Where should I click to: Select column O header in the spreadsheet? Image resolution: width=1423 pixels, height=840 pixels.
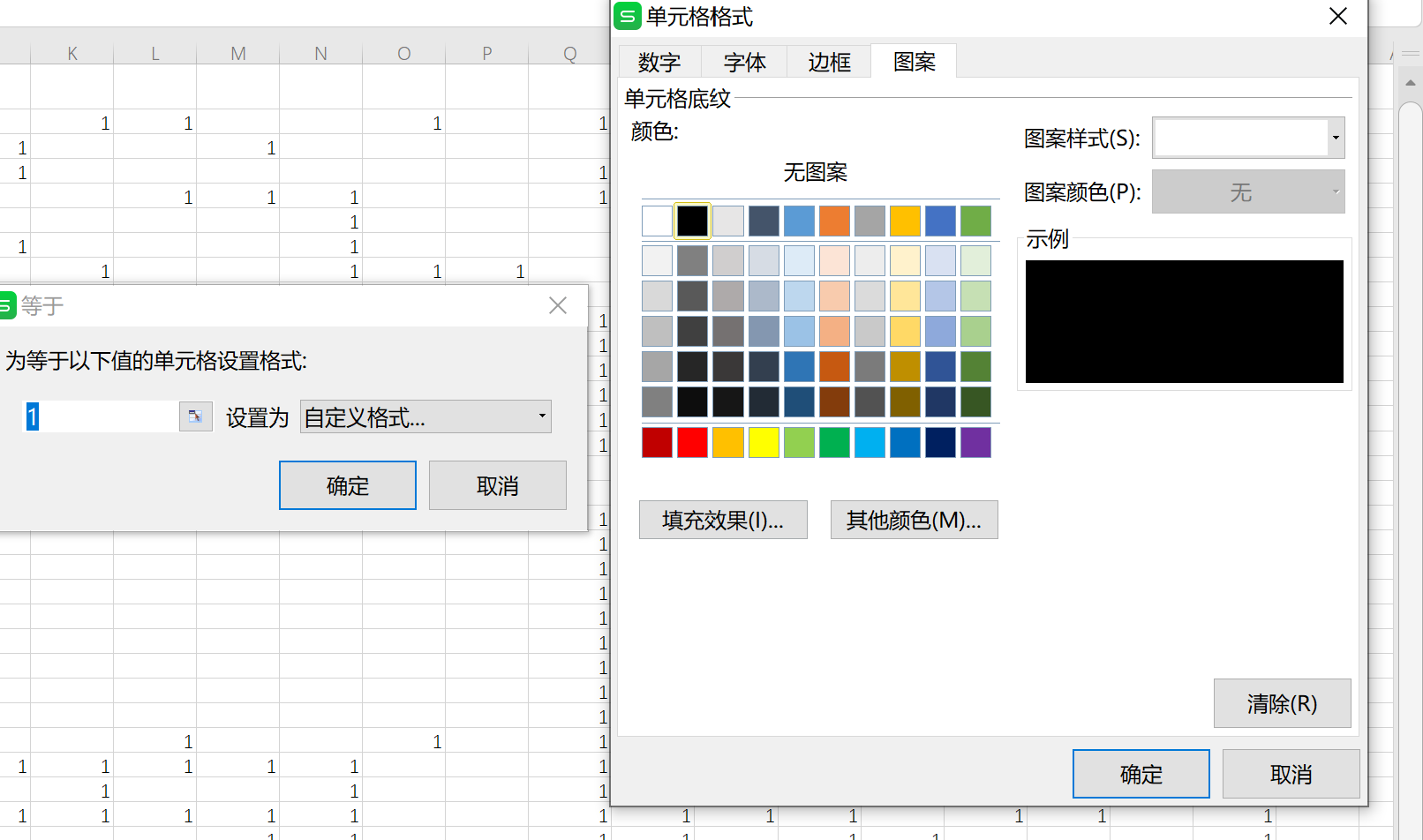click(404, 54)
